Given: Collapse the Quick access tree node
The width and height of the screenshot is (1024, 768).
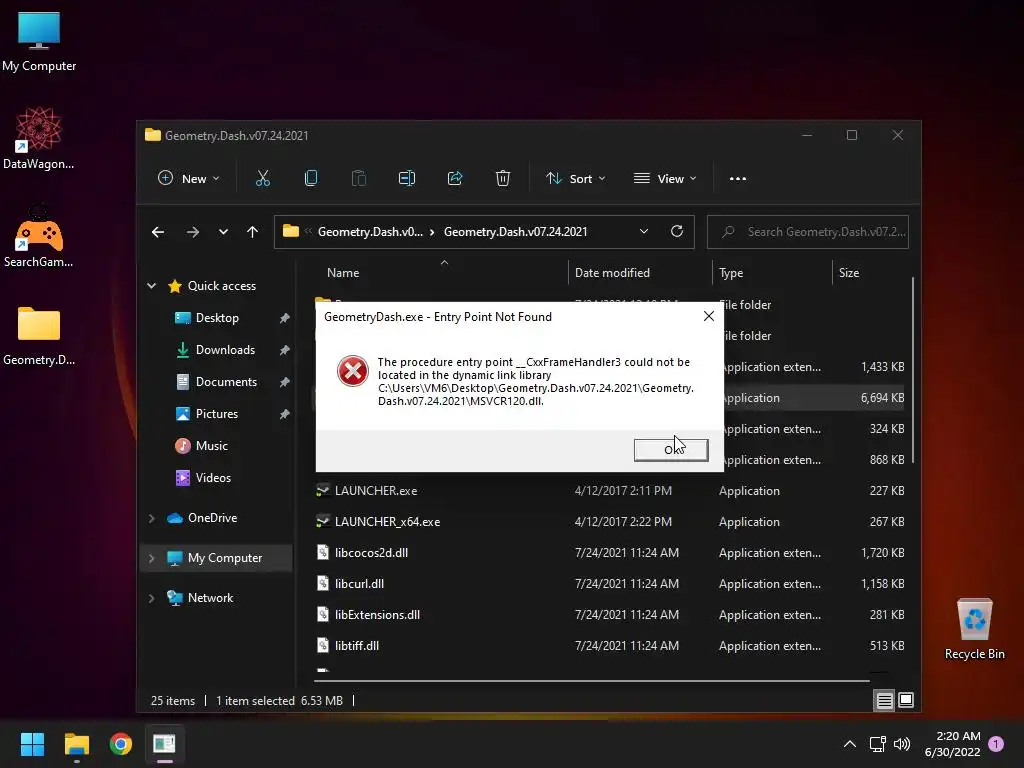Looking at the screenshot, I should click(152, 286).
